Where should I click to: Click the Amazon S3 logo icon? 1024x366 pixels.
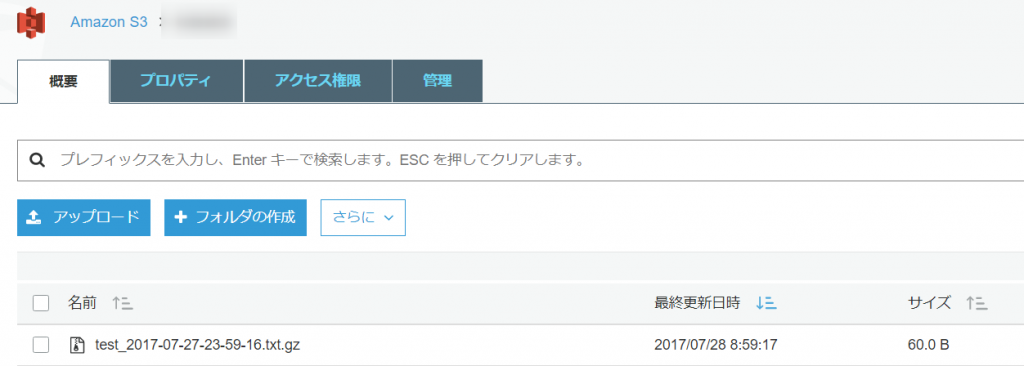pos(30,22)
